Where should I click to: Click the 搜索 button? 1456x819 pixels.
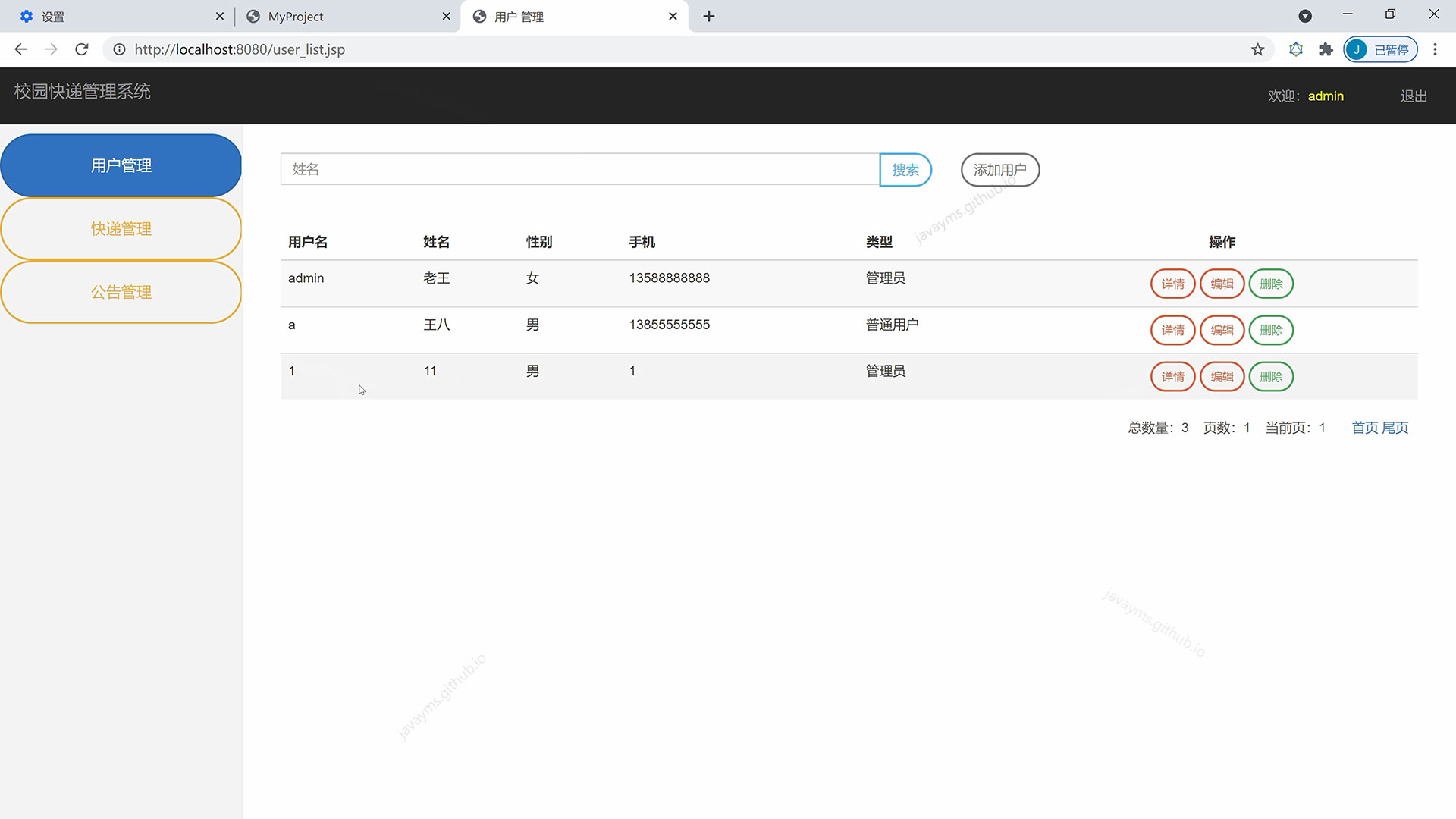click(905, 170)
